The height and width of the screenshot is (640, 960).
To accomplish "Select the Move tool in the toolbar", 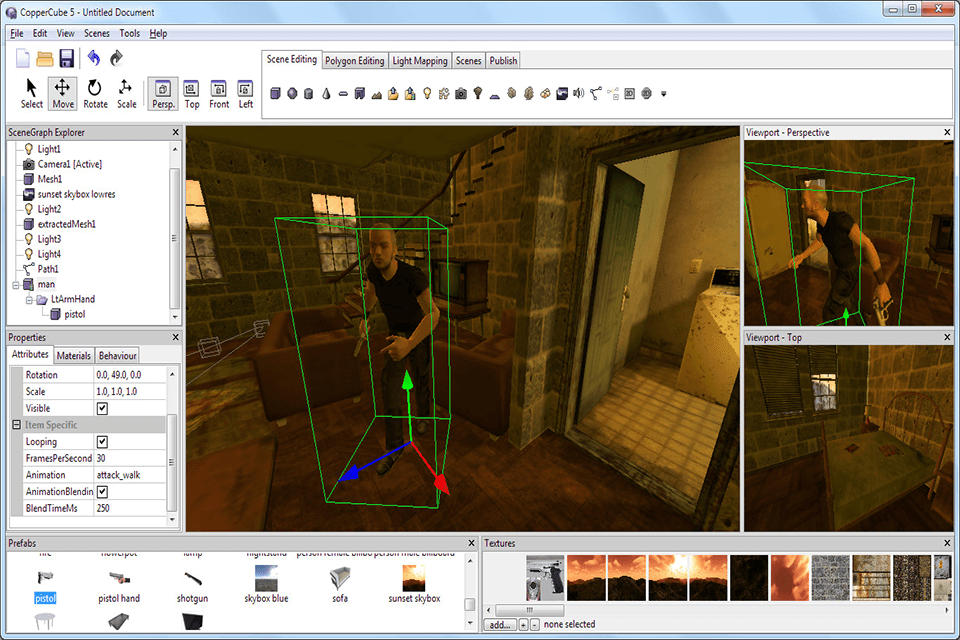I will [x=62, y=93].
